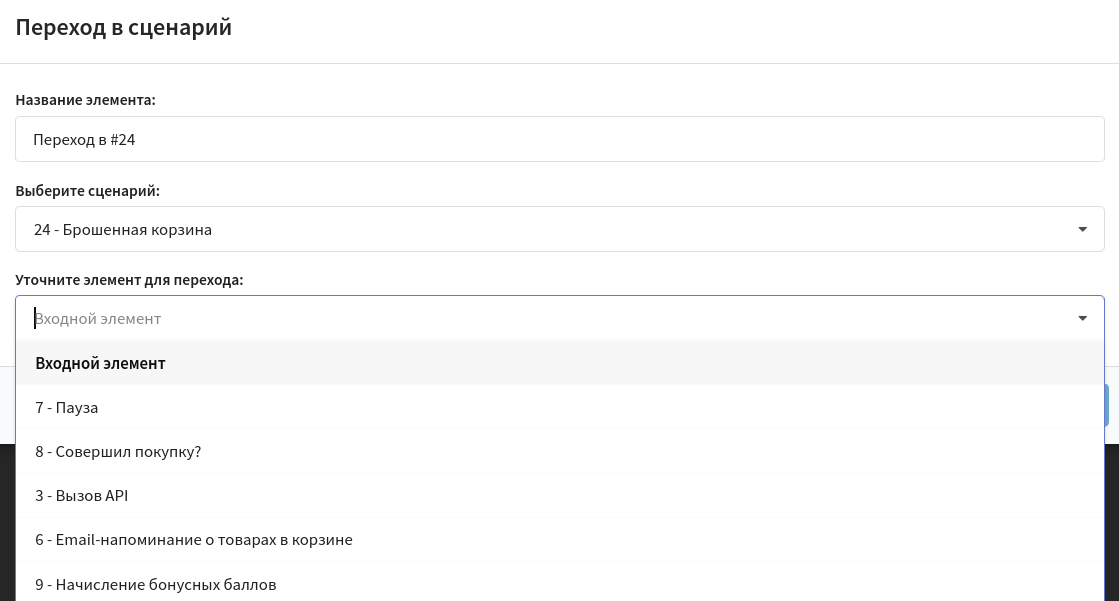
Task: Focus the 'Входной элемент' search field
Action: pos(540,318)
